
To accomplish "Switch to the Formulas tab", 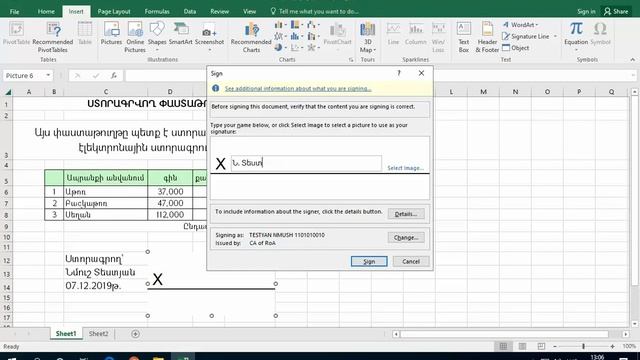I will click(157, 11).
